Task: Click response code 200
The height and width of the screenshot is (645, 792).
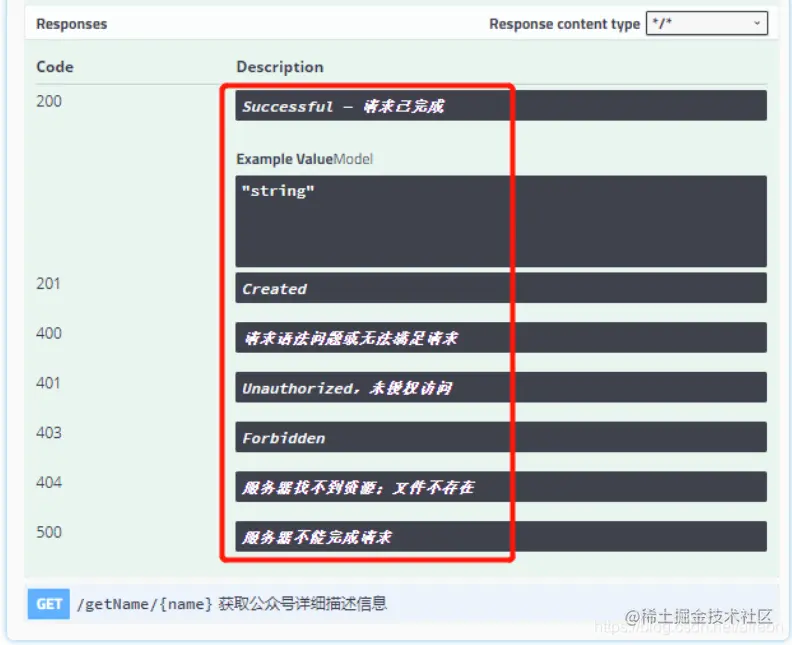Action: [49, 102]
